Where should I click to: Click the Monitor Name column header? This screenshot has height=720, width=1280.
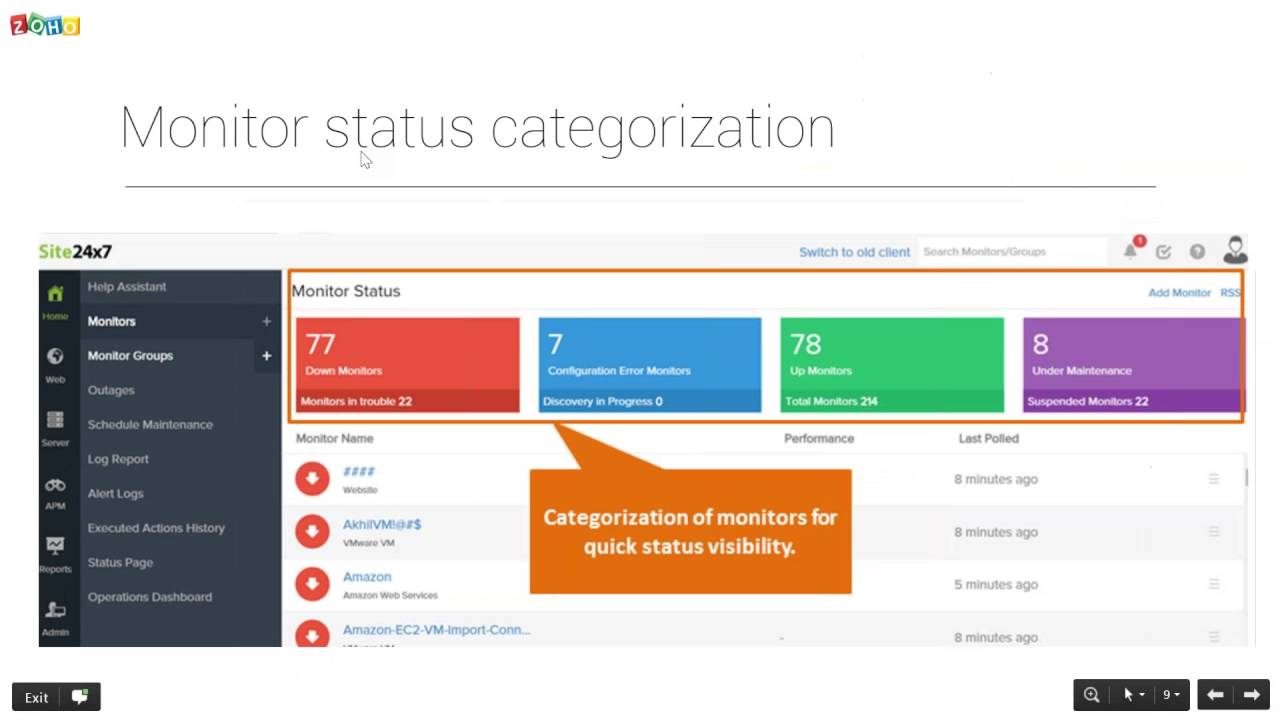pyautogui.click(x=334, y=439)
